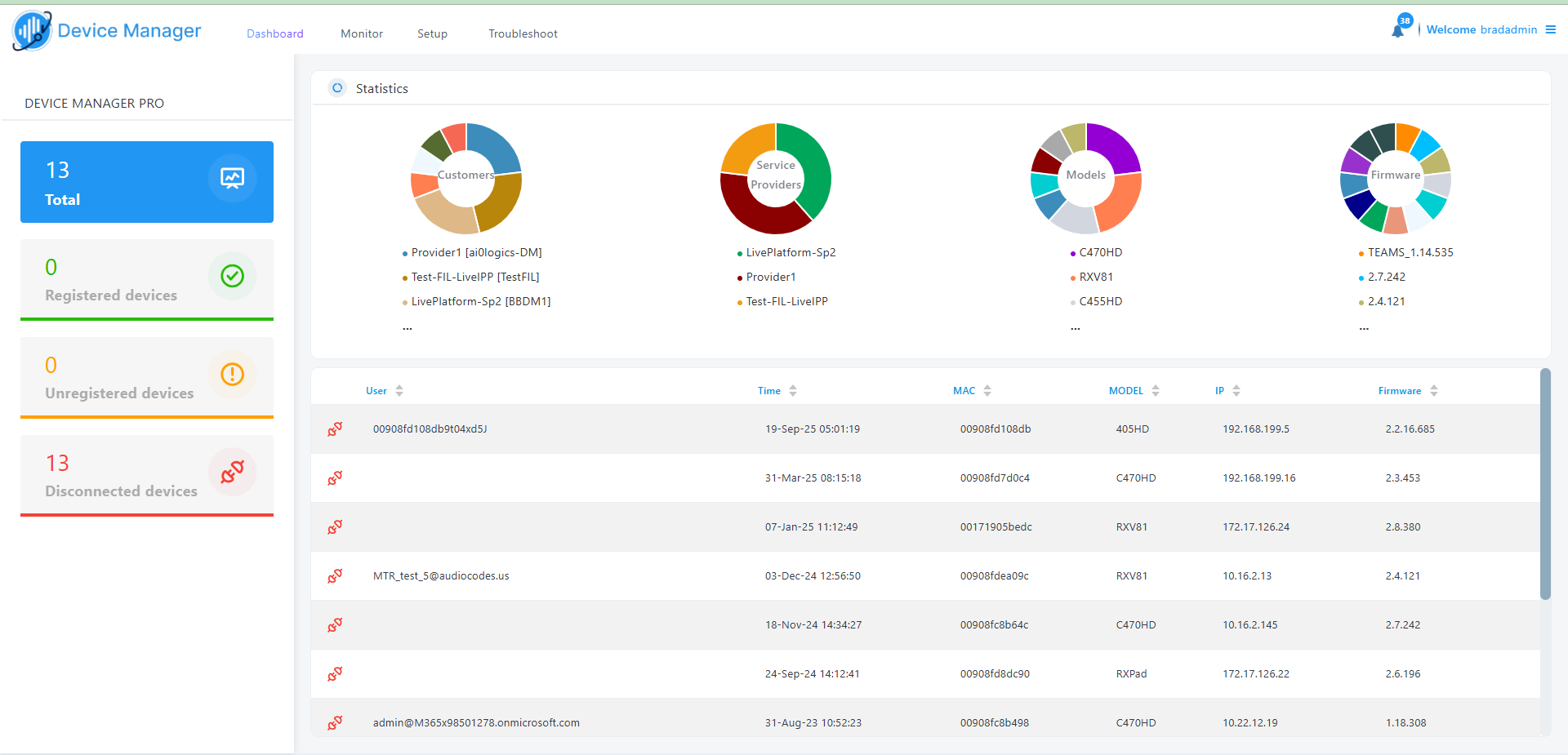Click the Statistics refresh circle icon

[337, 88]
